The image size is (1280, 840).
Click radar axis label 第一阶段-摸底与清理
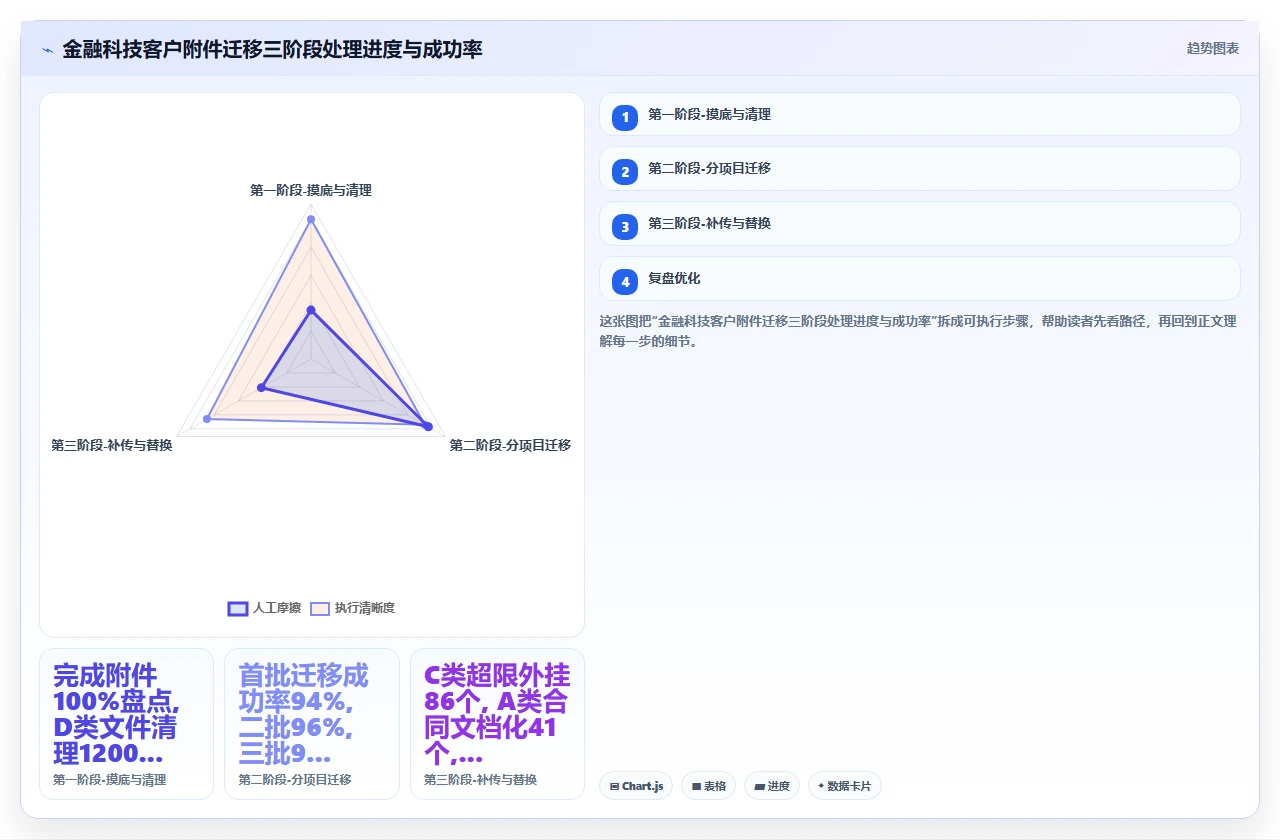(311, 190)
